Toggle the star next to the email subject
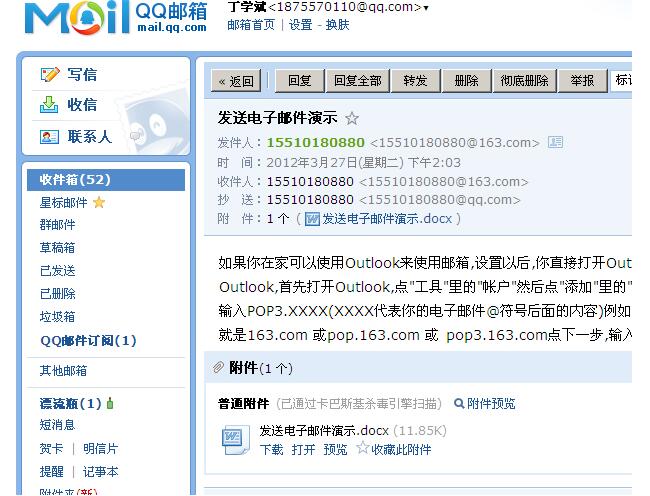650x496 pixels. [352, 118]
